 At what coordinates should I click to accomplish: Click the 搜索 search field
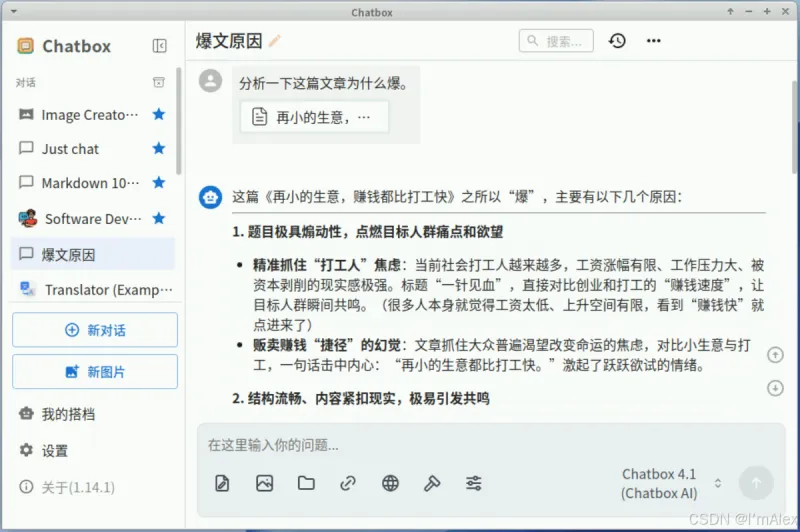click(x=556, y=41)
